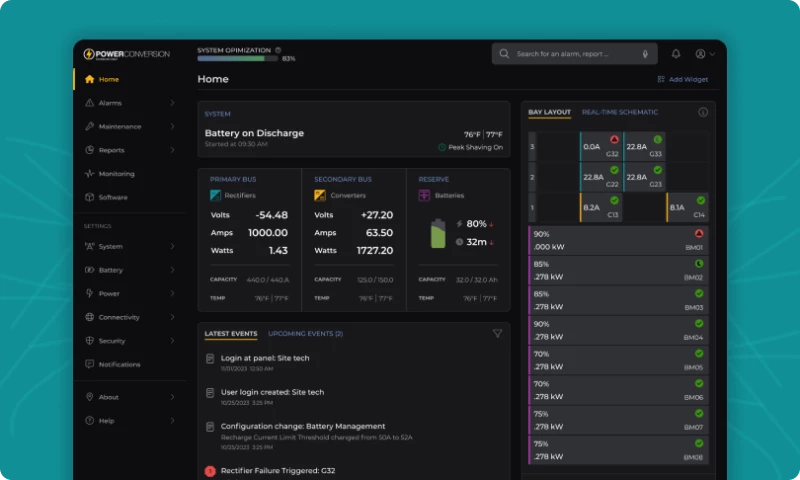
Task: Open the filter icon in events panel
Action: [x=497, y=333]
